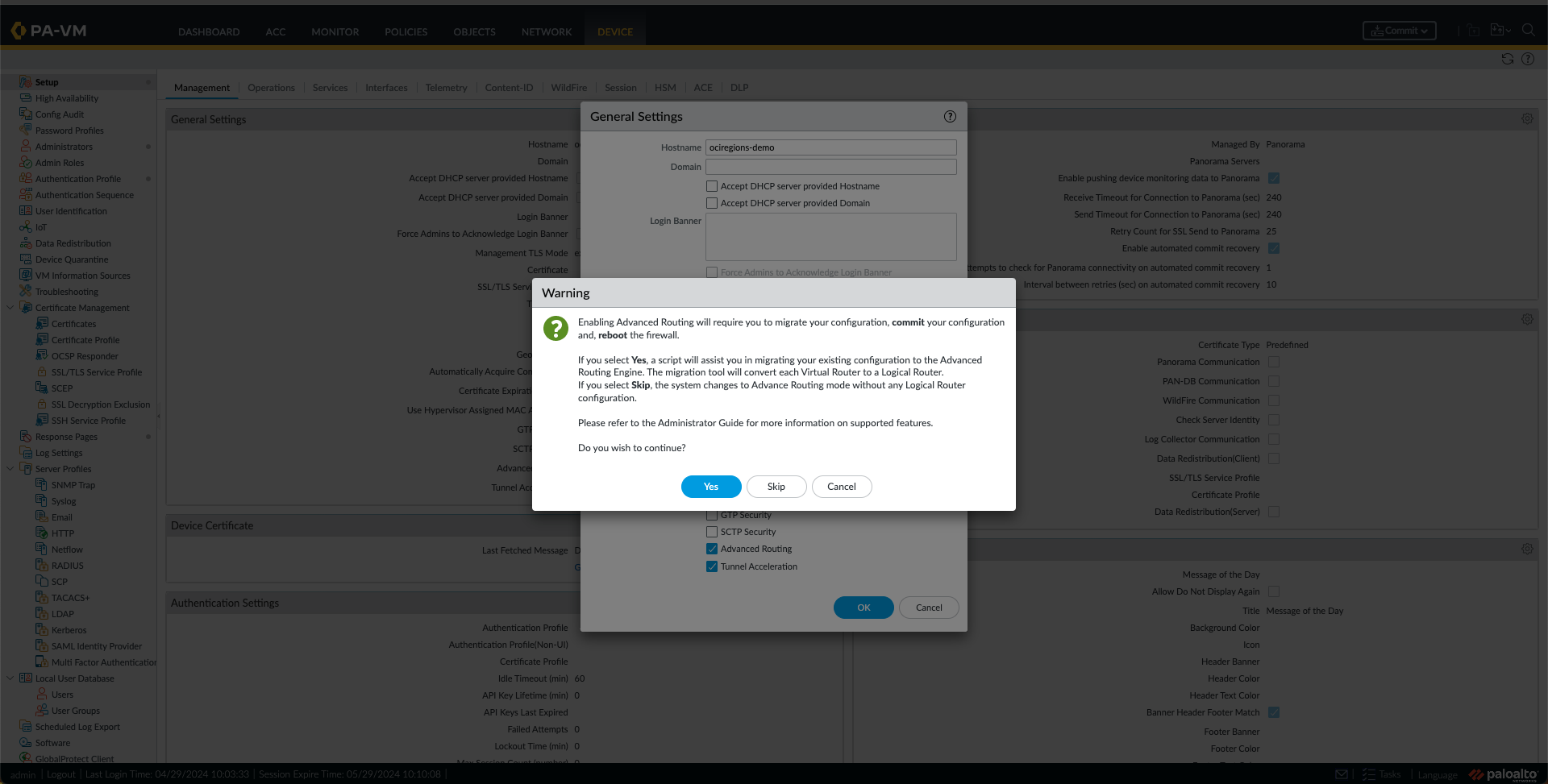The image size is (1548, 784).
Task: Switch to the MONITOR menu
Action: (335, 32)
